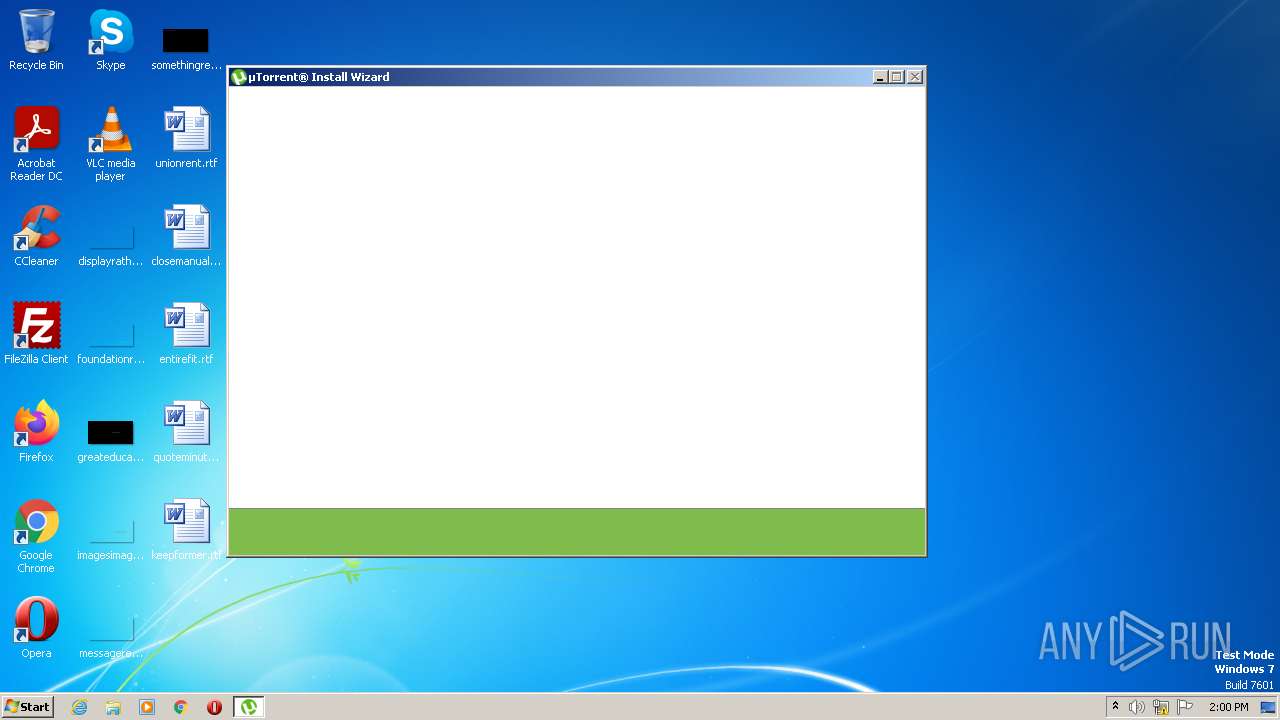Image resolution: width=1280 pixels, height=720 pixels.
Task: Open Opera from the taskbar
Action: tap(214, 707)
